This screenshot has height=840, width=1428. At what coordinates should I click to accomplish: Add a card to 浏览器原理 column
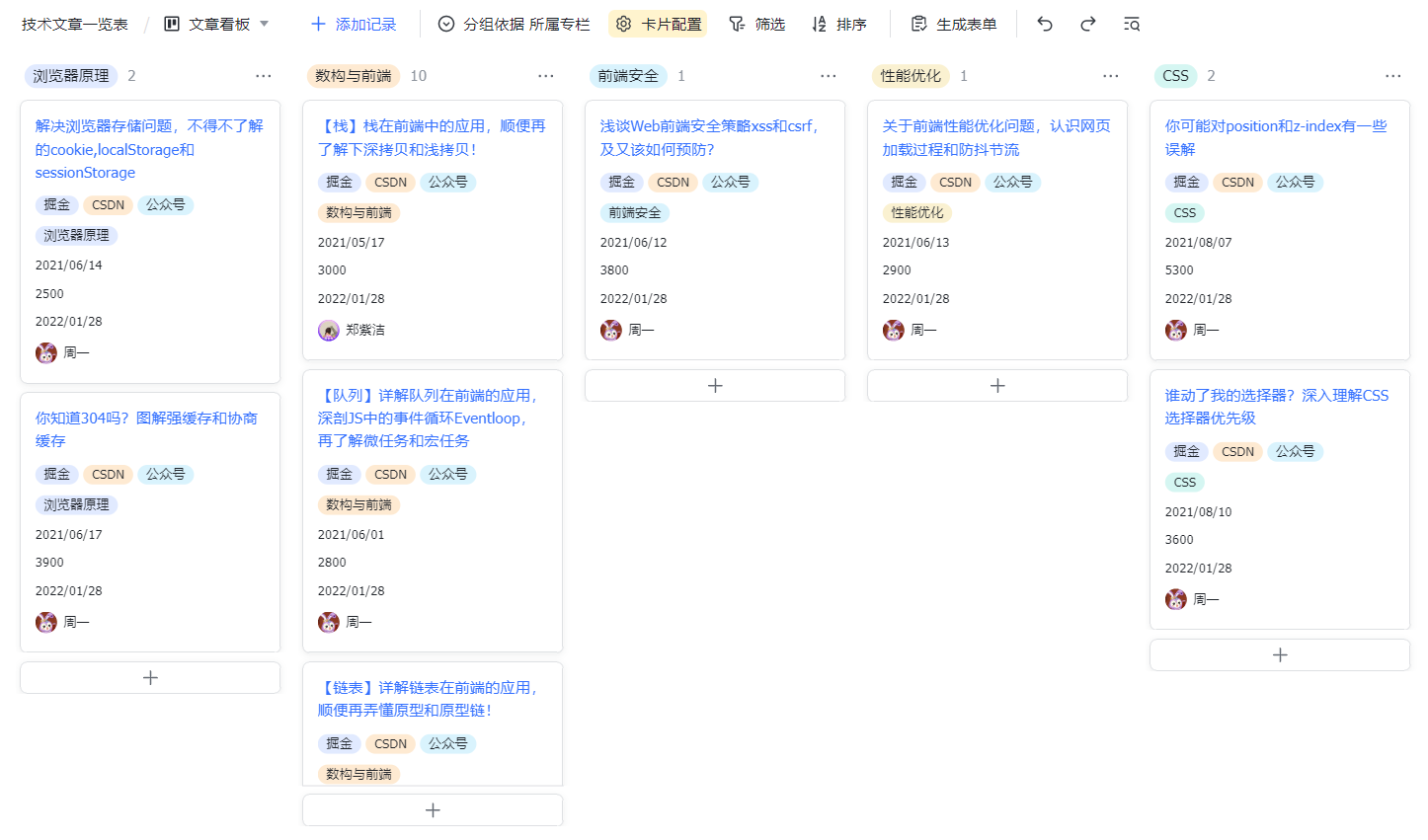pos(150,678)
